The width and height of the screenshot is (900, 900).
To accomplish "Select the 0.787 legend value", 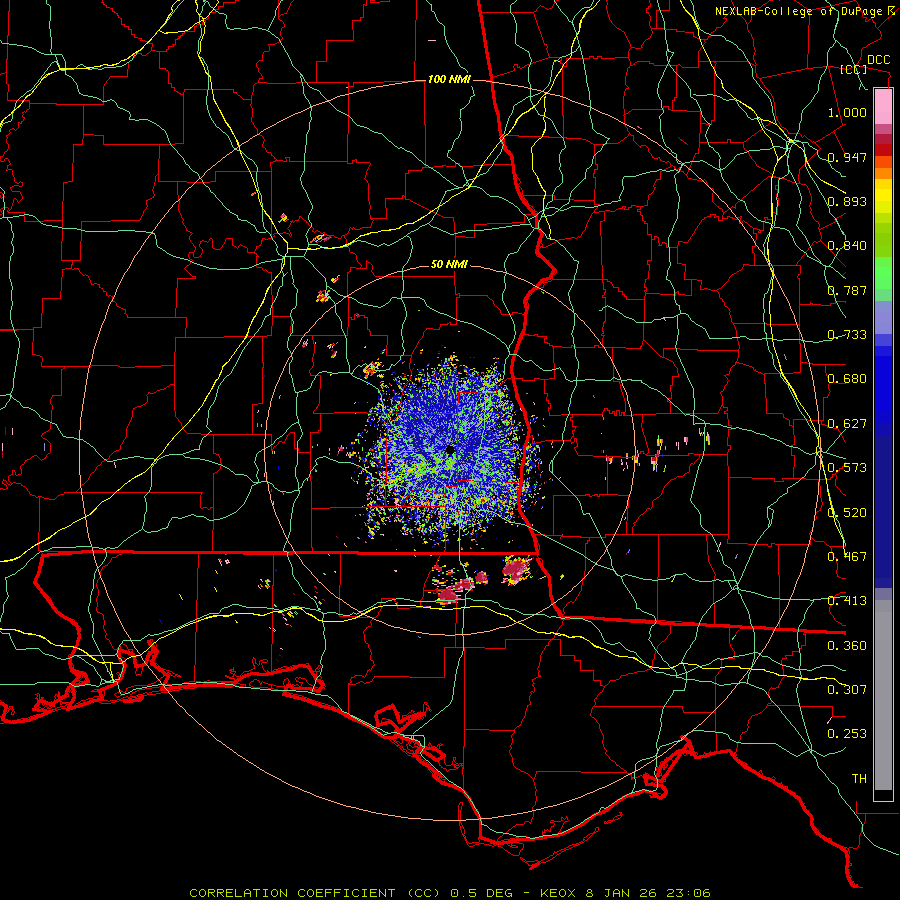I will [847, 290].
